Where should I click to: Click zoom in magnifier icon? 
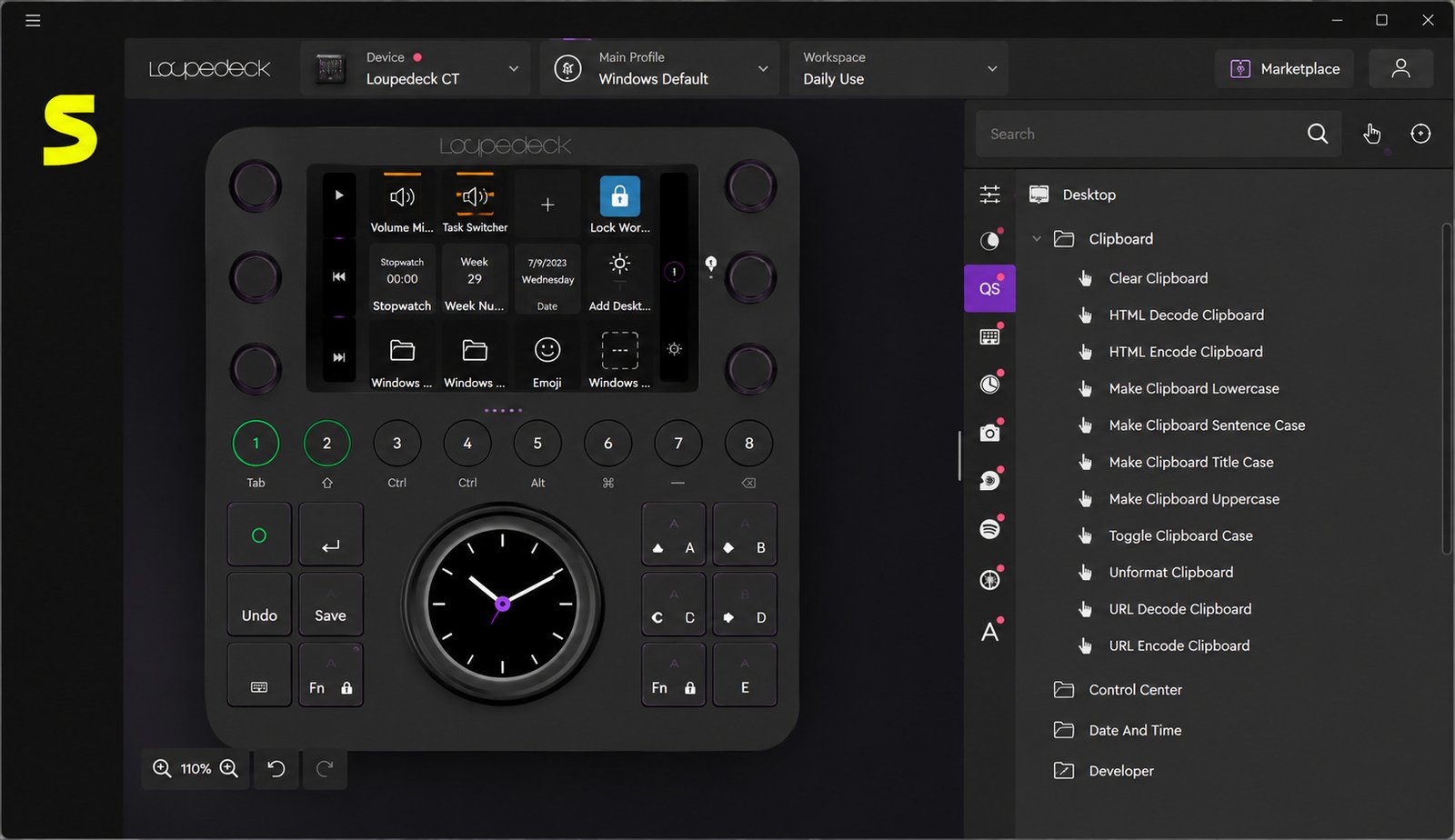229,768
